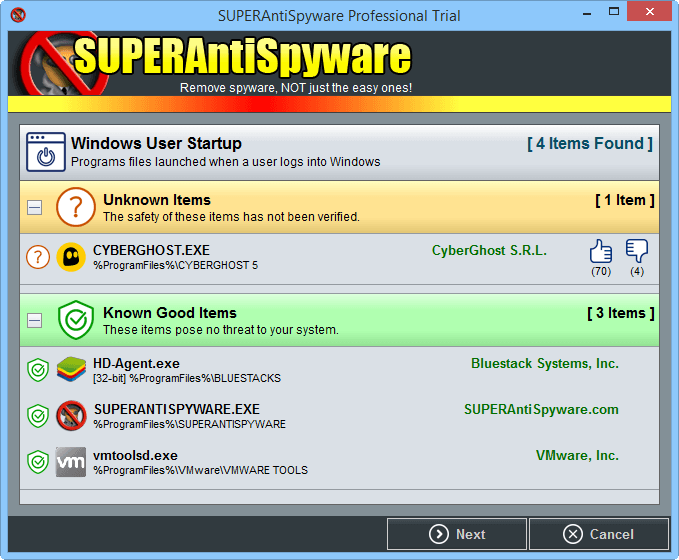This screenshot has height=560, width=679.
Task: Click the [ 3 Items ] count label
Action: 621,313
